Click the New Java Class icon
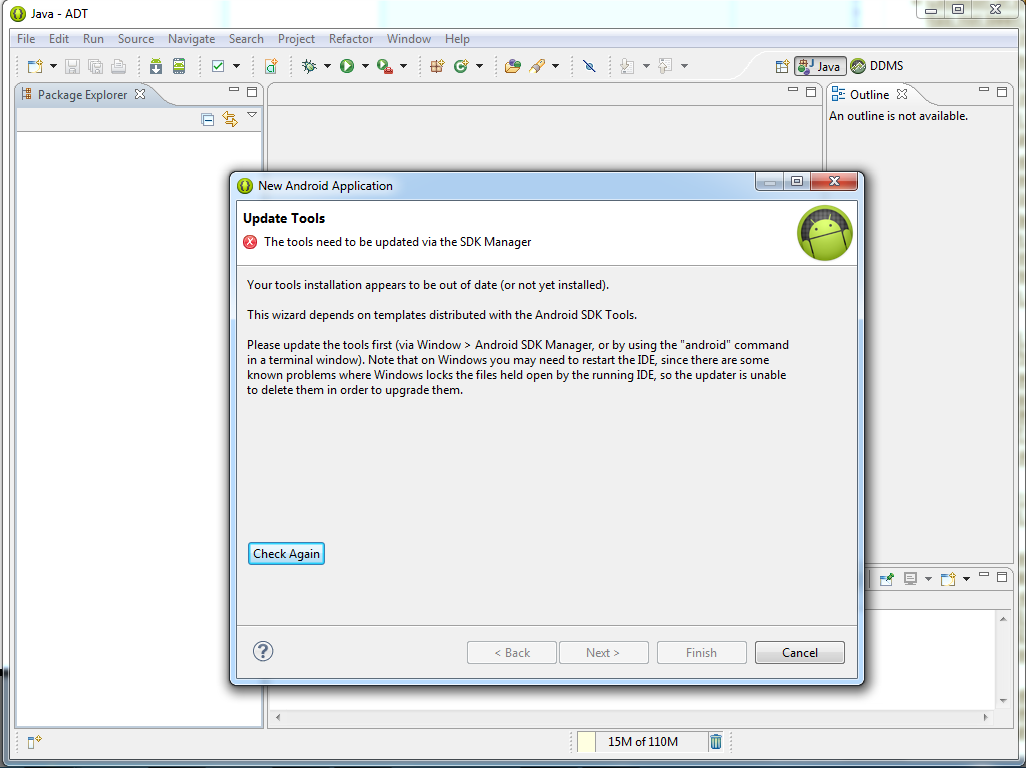Viewport: 1026px width, 768px height. (461, 66)
